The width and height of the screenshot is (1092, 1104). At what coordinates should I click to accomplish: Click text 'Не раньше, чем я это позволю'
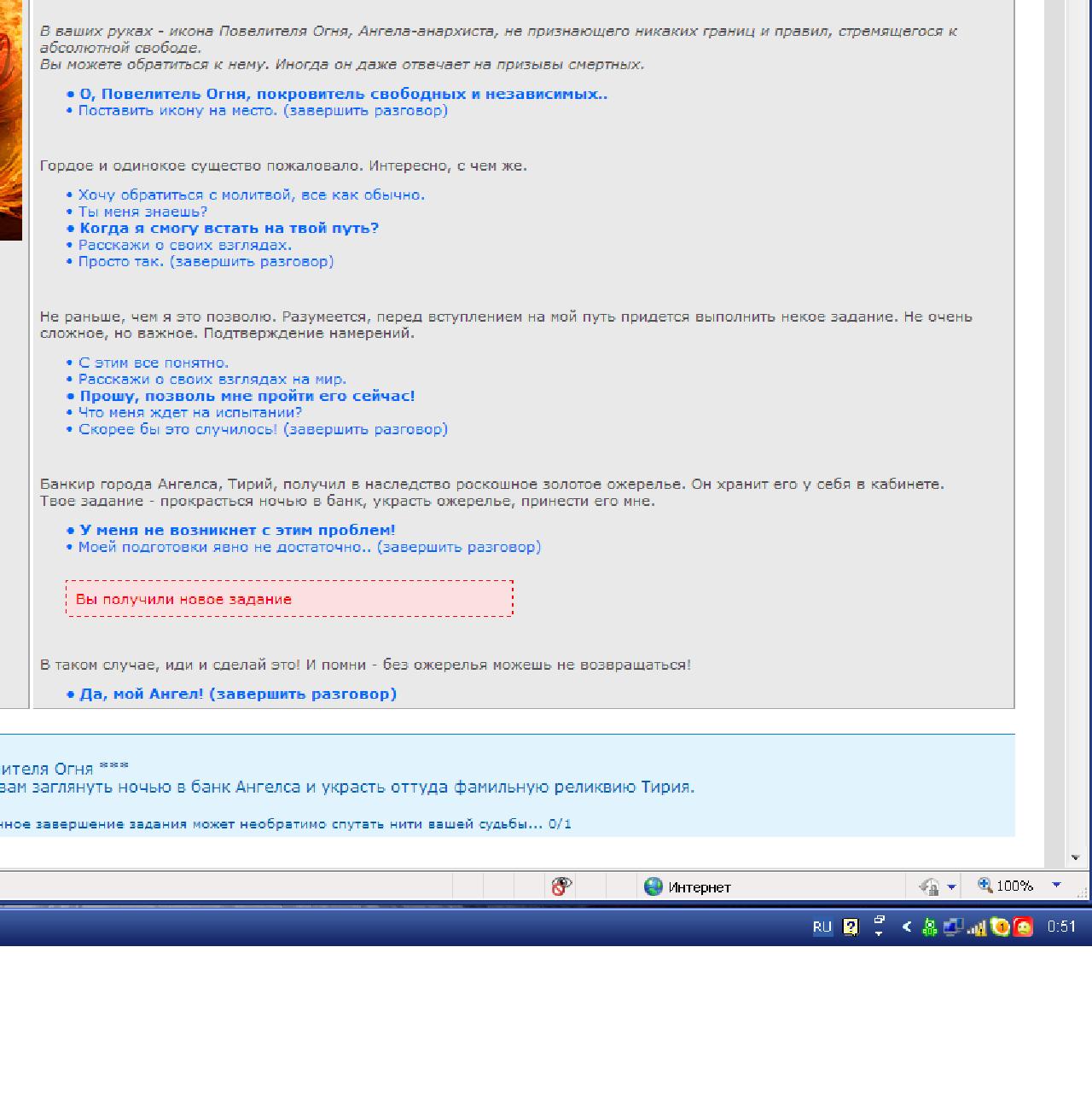click(x=157, y=317)
